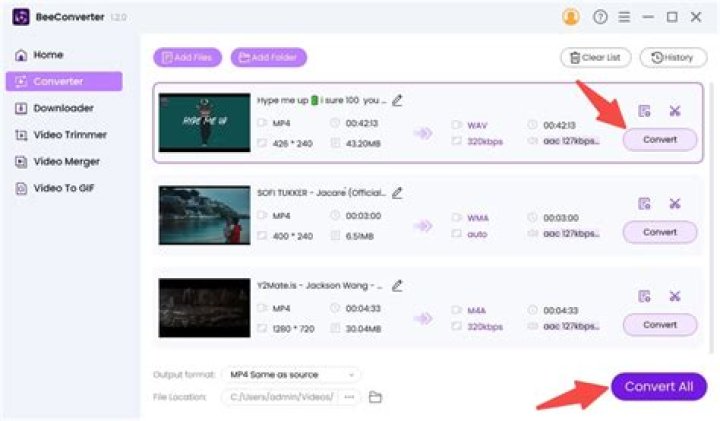Click the scissors trim icon for SOFI TUKKER video

[x=674, y=203]
